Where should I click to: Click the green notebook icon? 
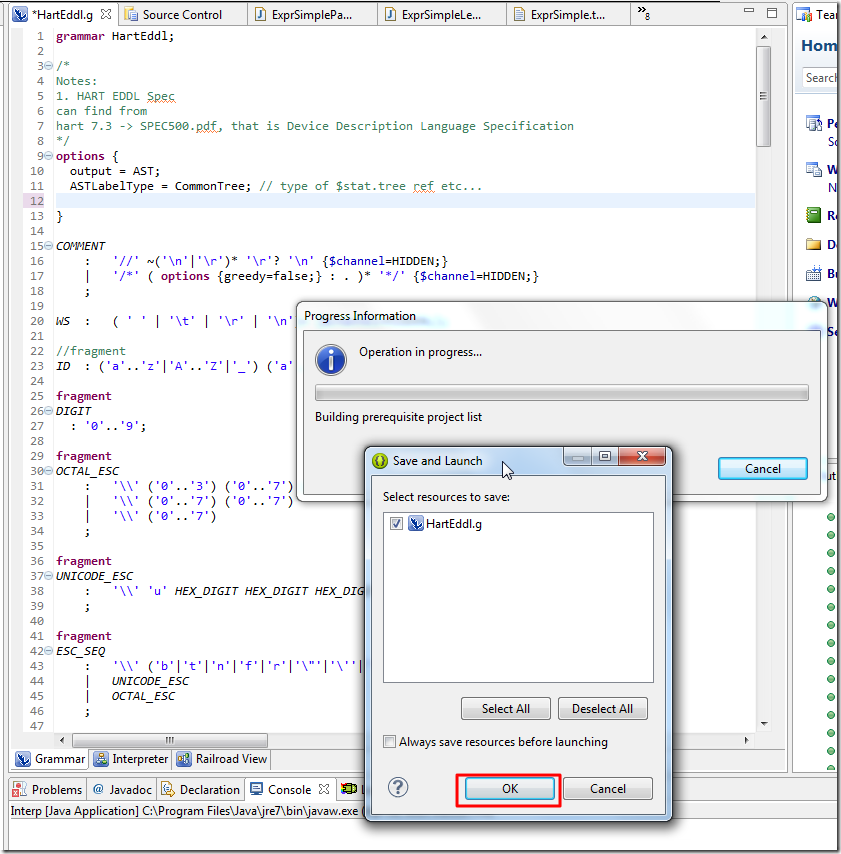point(814,215)
